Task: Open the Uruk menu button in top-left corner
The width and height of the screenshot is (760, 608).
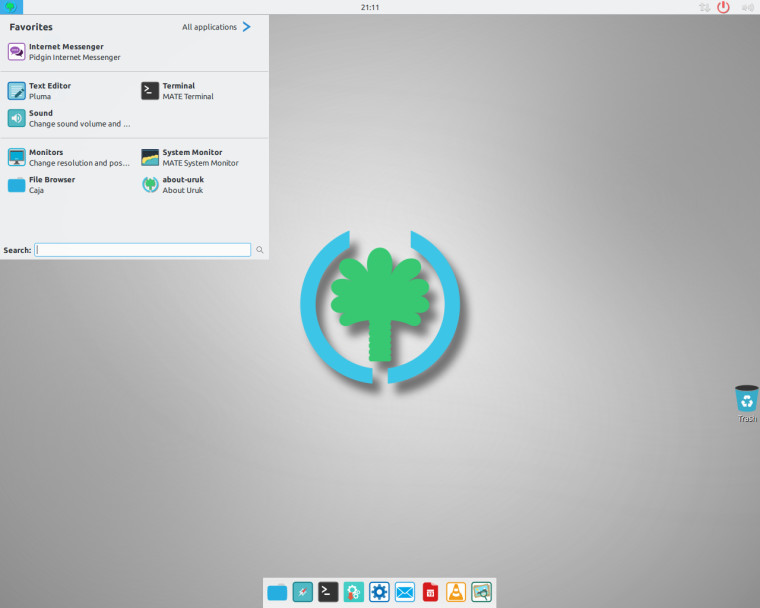Action: [x=11, y=7]
